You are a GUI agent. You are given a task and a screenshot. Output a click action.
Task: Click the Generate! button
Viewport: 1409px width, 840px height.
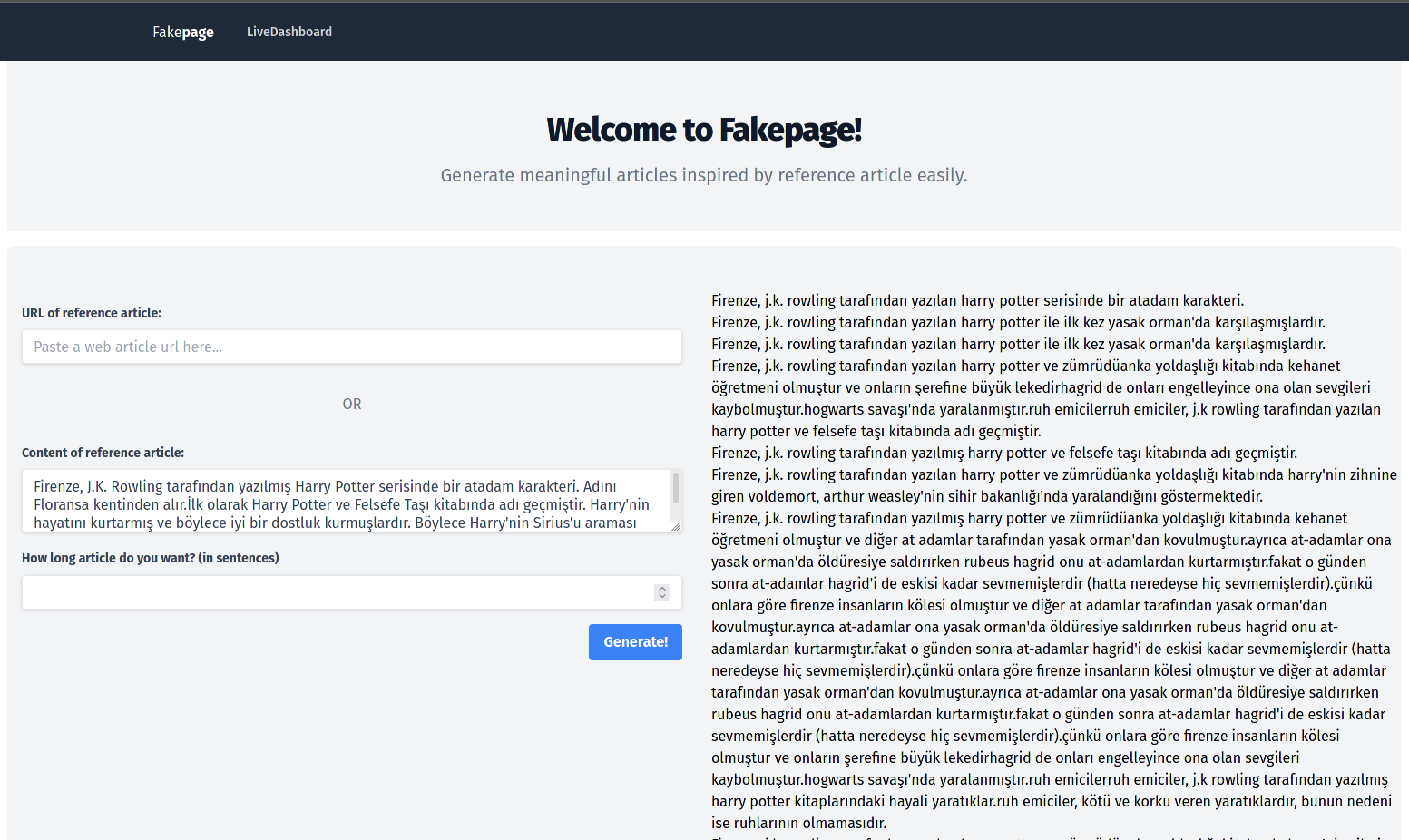point(635,642)
